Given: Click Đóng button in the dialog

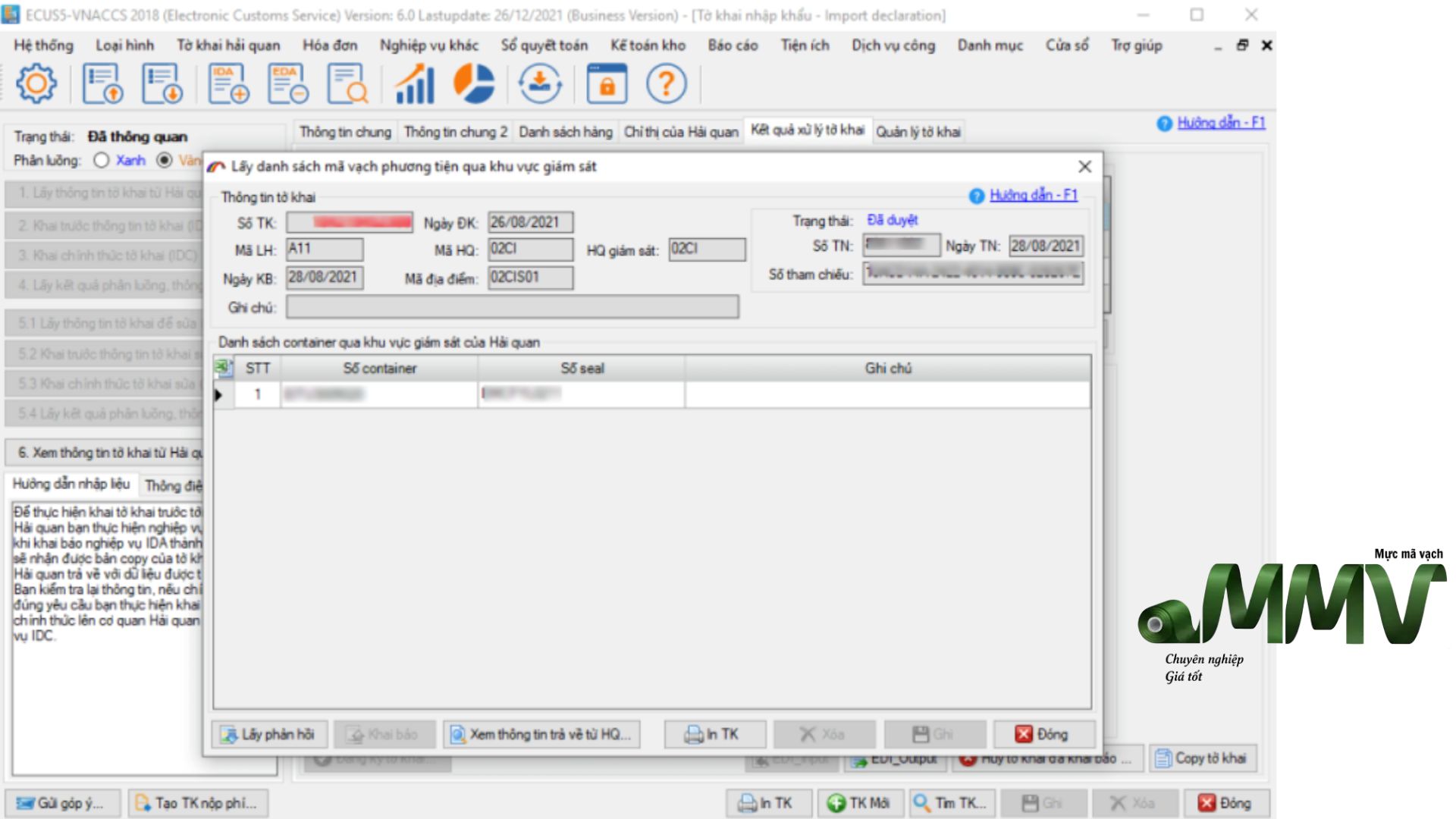Looking at the screenshot, I should click(x=1044, y=734).
